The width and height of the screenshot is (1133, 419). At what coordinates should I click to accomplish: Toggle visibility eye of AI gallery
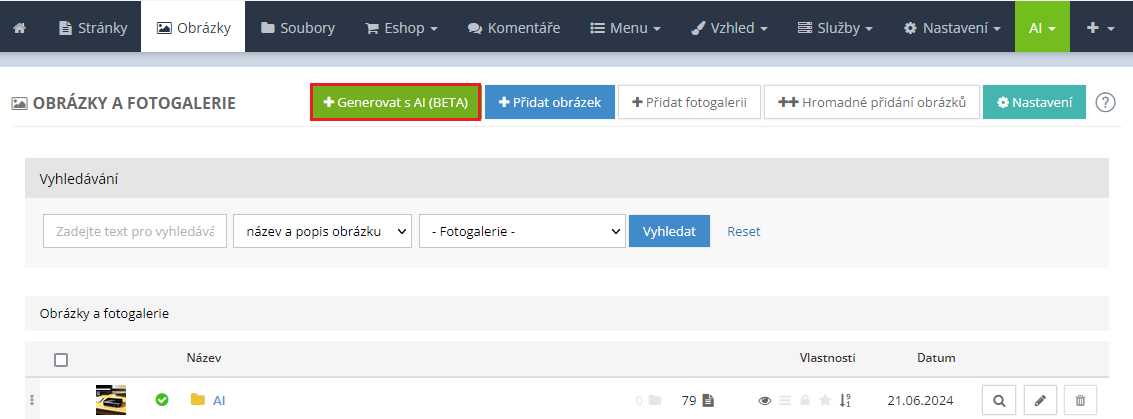pos(765,400)
